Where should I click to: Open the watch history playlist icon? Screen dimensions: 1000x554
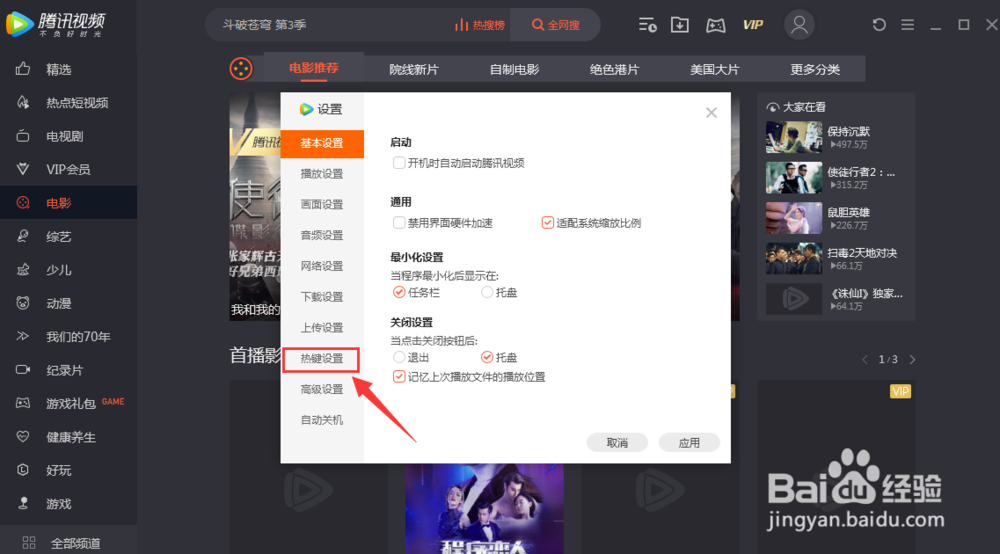coord(647,25)
